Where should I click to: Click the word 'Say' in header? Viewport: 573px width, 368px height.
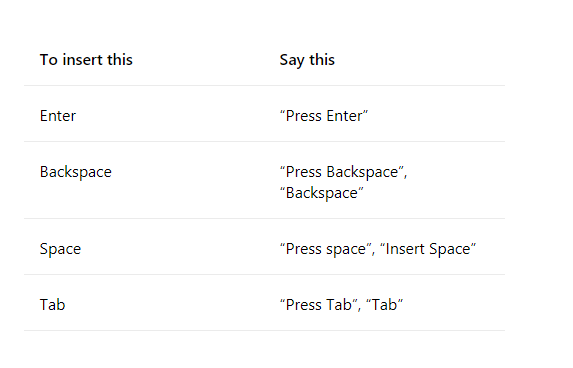pos(292,61)
